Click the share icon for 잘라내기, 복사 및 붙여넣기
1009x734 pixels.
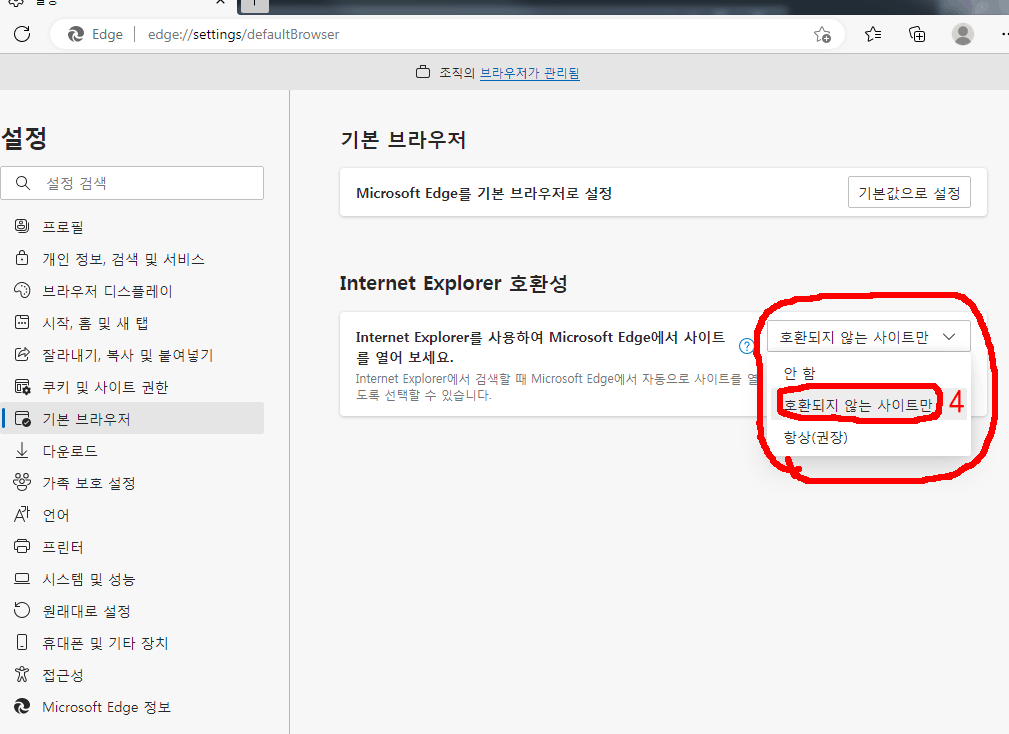point(22,354)
